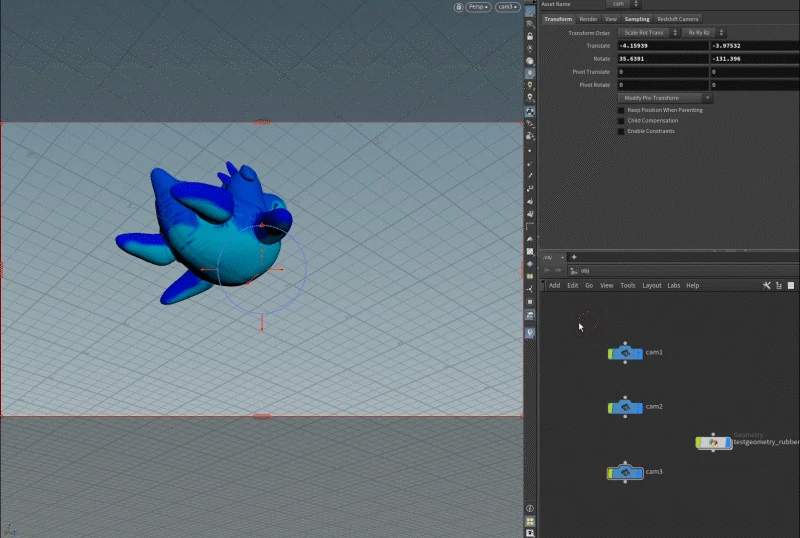Click the list view icon in network editor
The image size is (800, 538).
(x=791, y=285)
